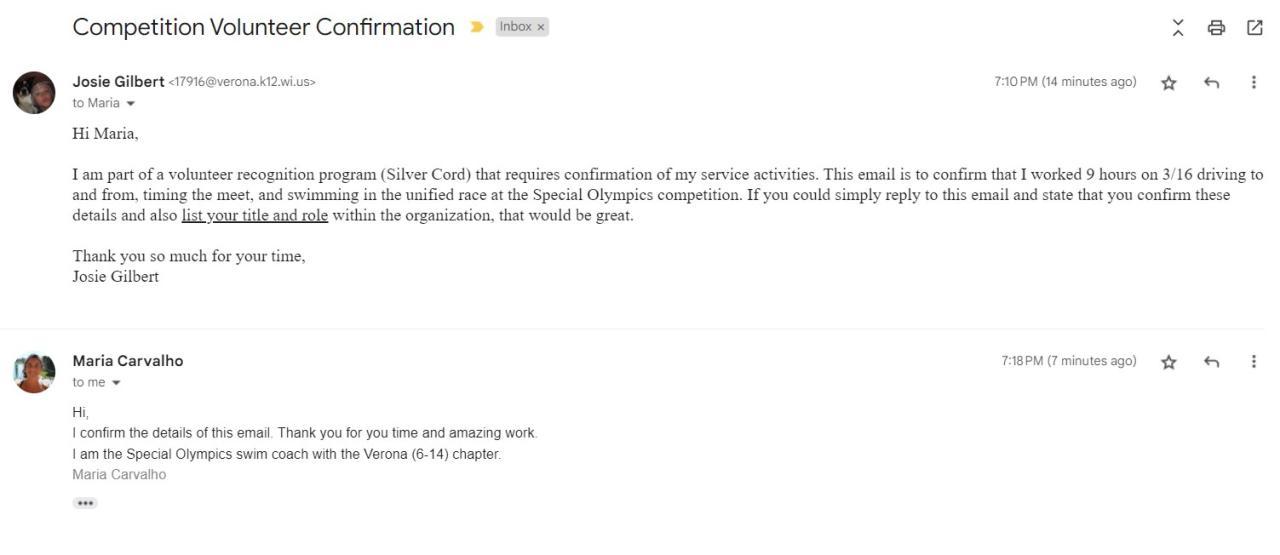Click the sender name Josie Gilbert
This screenshot has width=1280, height=555.
pos(118,82)
